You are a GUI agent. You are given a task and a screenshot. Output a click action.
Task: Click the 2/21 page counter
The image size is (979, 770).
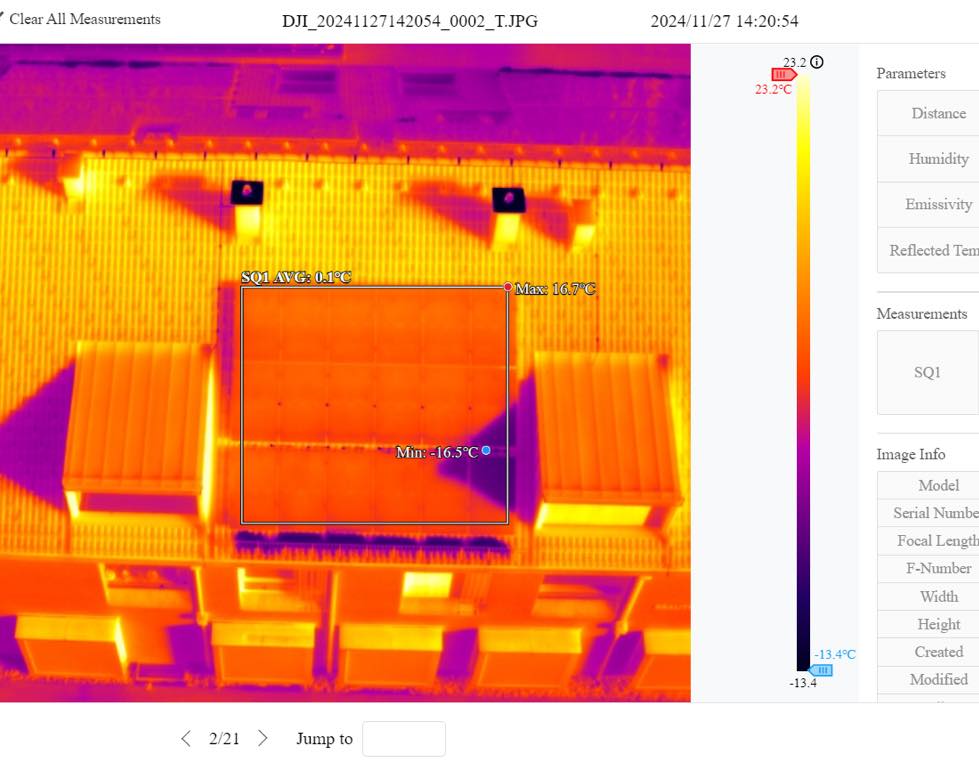[x=224, y=739]
